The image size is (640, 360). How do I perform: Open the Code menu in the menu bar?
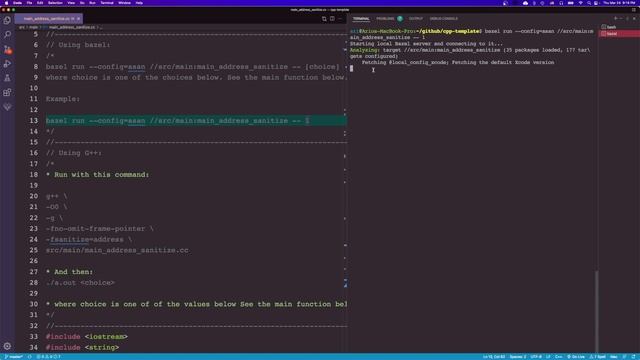coord(17,3)
